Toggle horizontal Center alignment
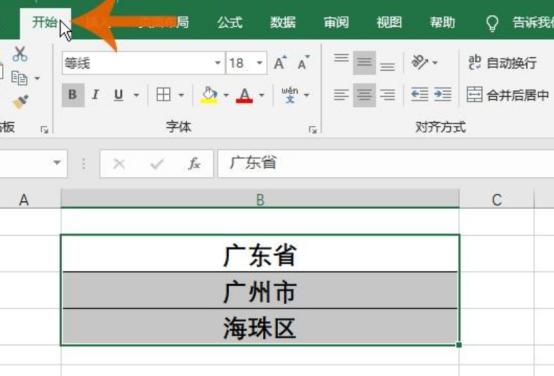The width and height of the screenshot is (554, 376). click(x=364, y=95)
